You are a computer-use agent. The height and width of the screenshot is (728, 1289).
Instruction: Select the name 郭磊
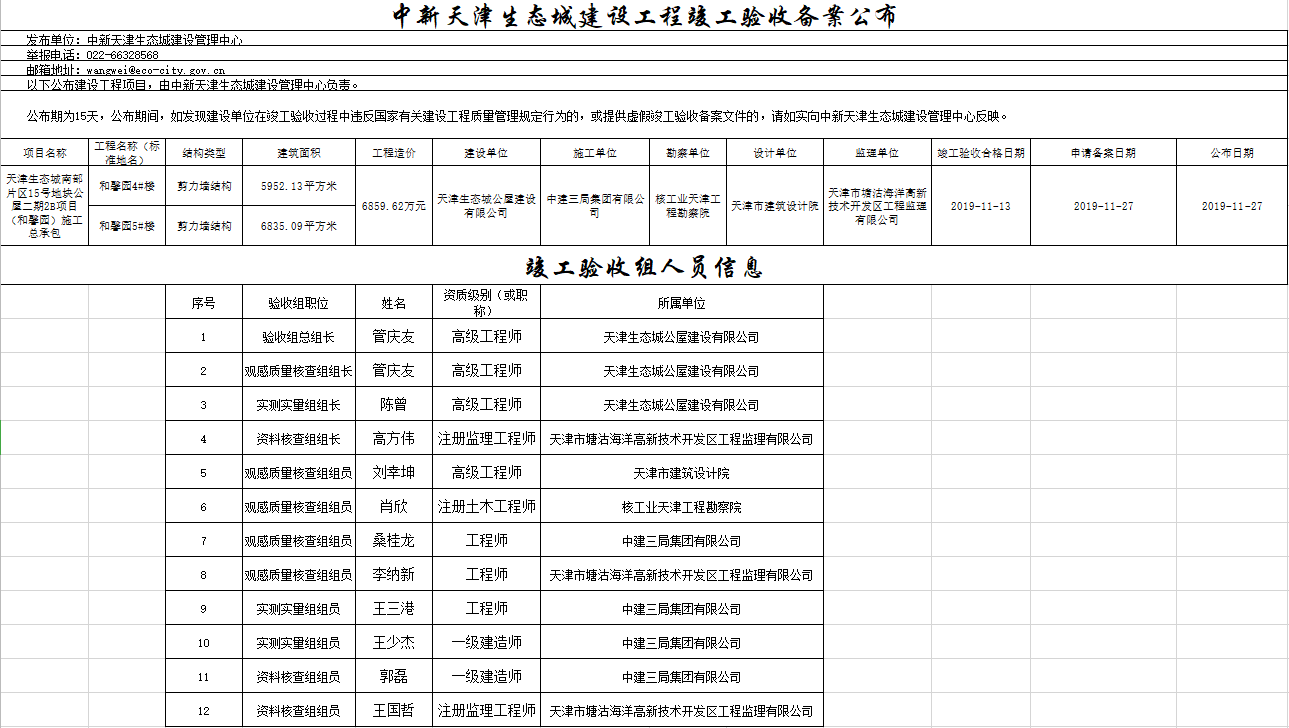[x=394, y=677]
